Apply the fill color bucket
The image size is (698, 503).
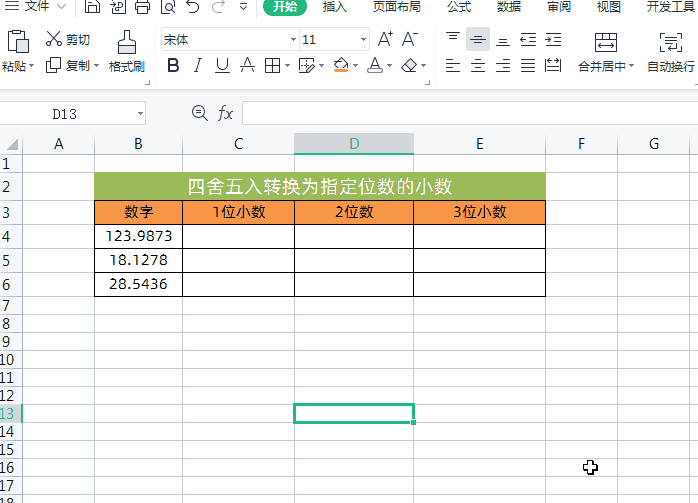tap(341, 65)
